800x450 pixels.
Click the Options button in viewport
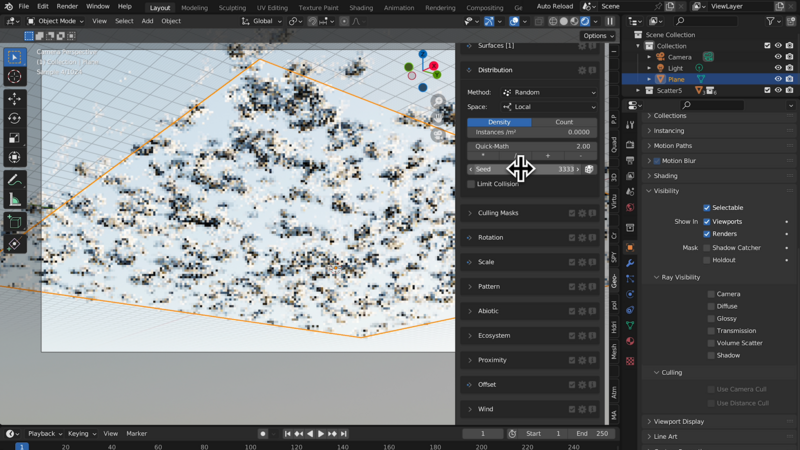[598, 36]
